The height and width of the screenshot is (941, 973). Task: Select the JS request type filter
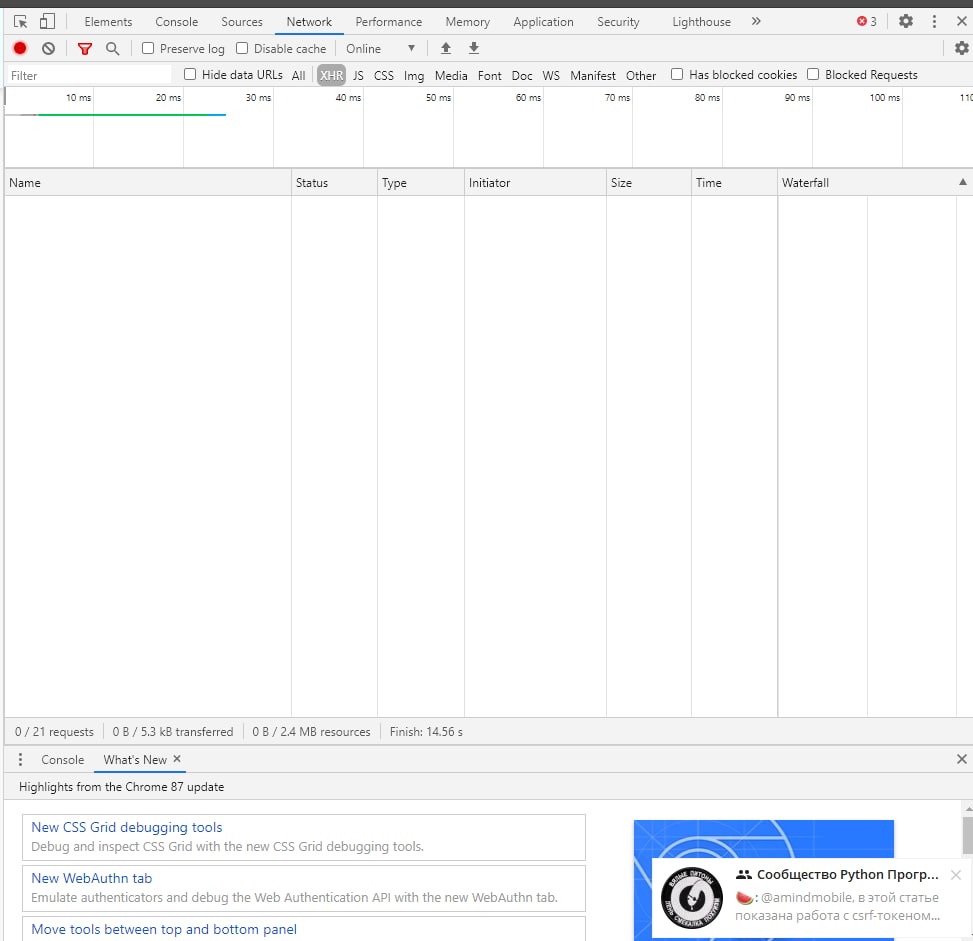[x=358, y=75]
